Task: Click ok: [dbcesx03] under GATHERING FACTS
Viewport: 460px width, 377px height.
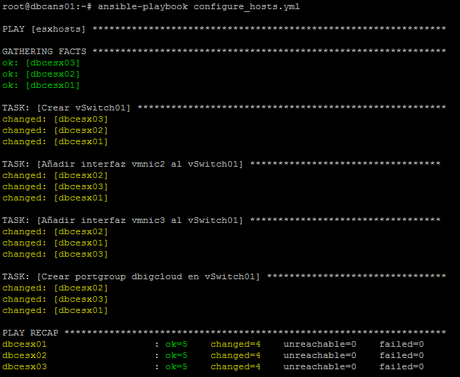Action: (41, 63)
